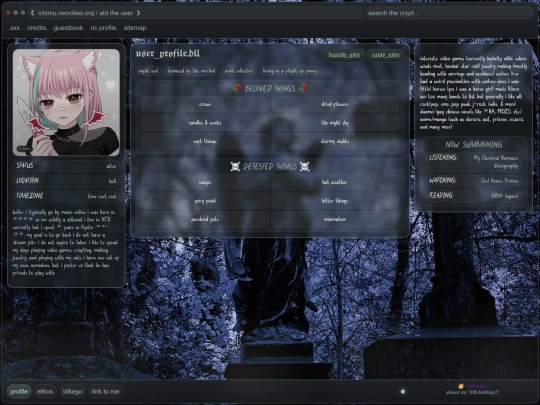The image size is (540, 405).
Task: Click the forward chevron after 'abt the user'
Action: 138,13
